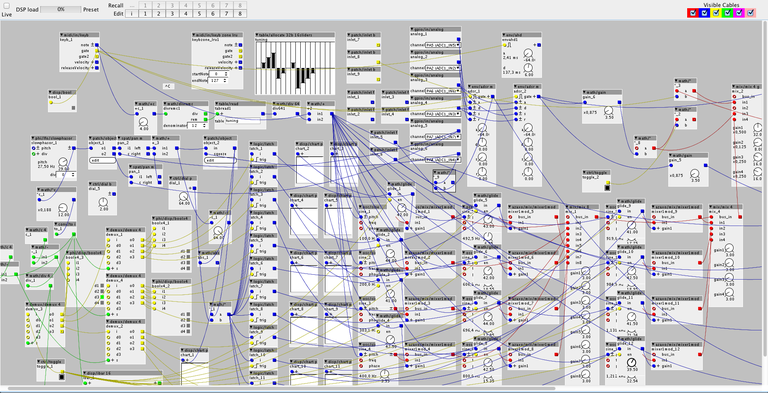Open the channel dropdown of analog_4
Image resolution: width=768 pixels, height=393 pixels.
(x=443, y=114)
